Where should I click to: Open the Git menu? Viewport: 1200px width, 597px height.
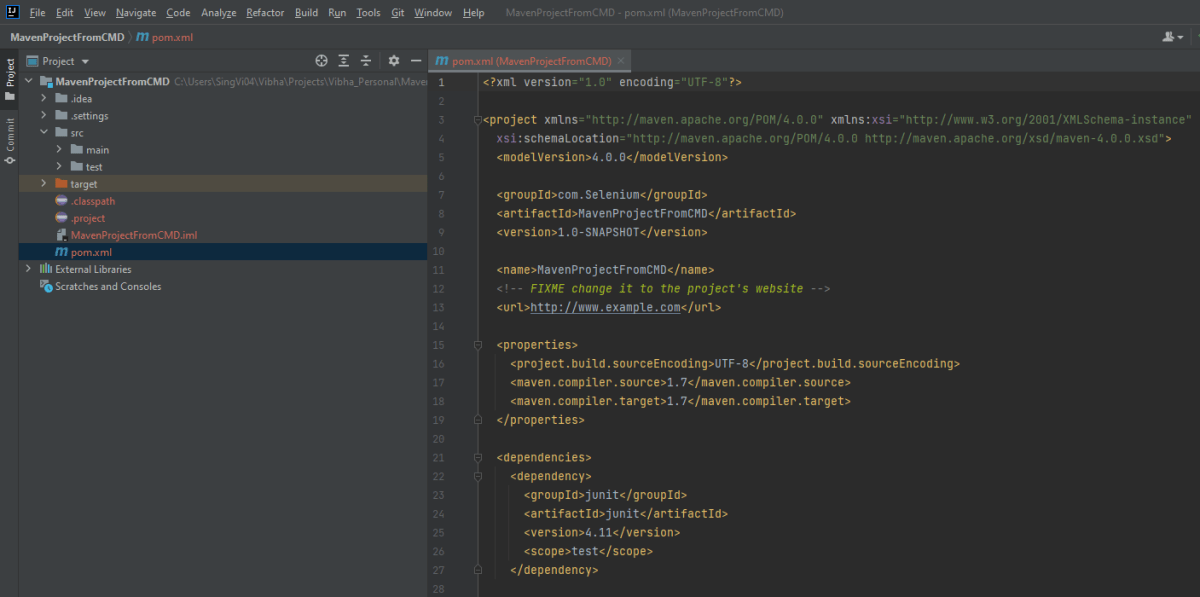click(397, 13)
